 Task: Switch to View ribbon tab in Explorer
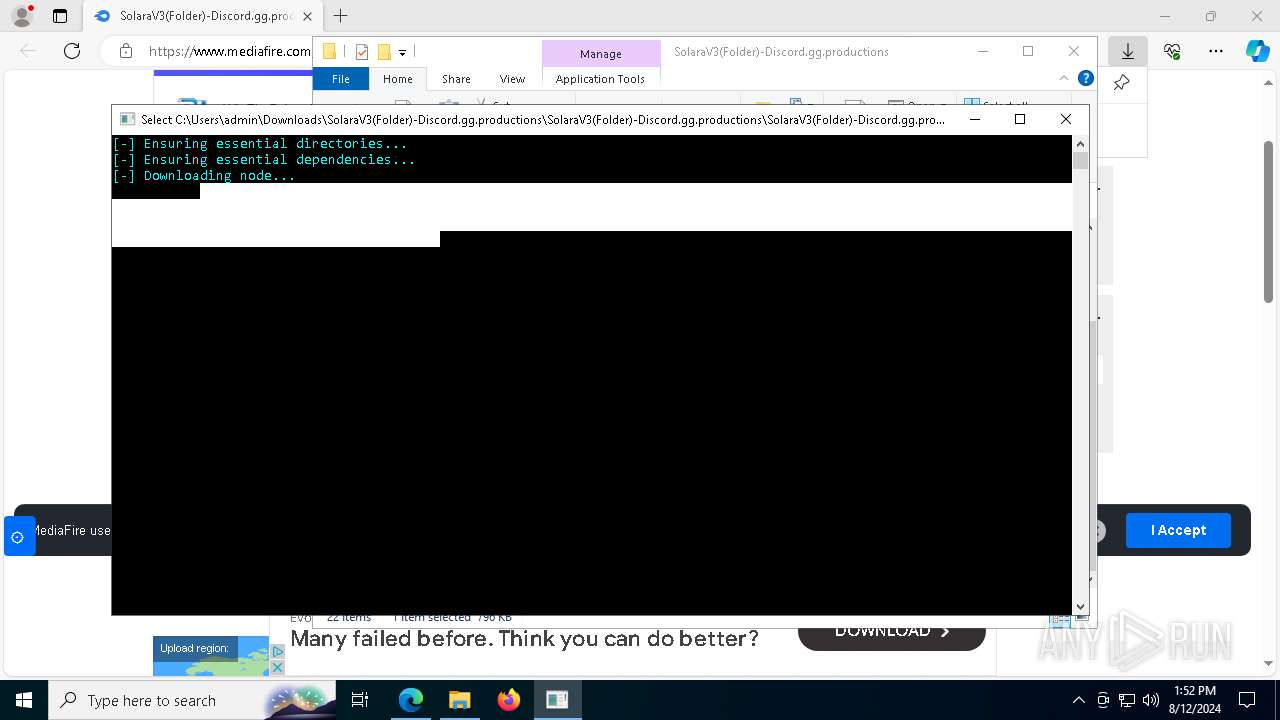[x=512, y=78]
